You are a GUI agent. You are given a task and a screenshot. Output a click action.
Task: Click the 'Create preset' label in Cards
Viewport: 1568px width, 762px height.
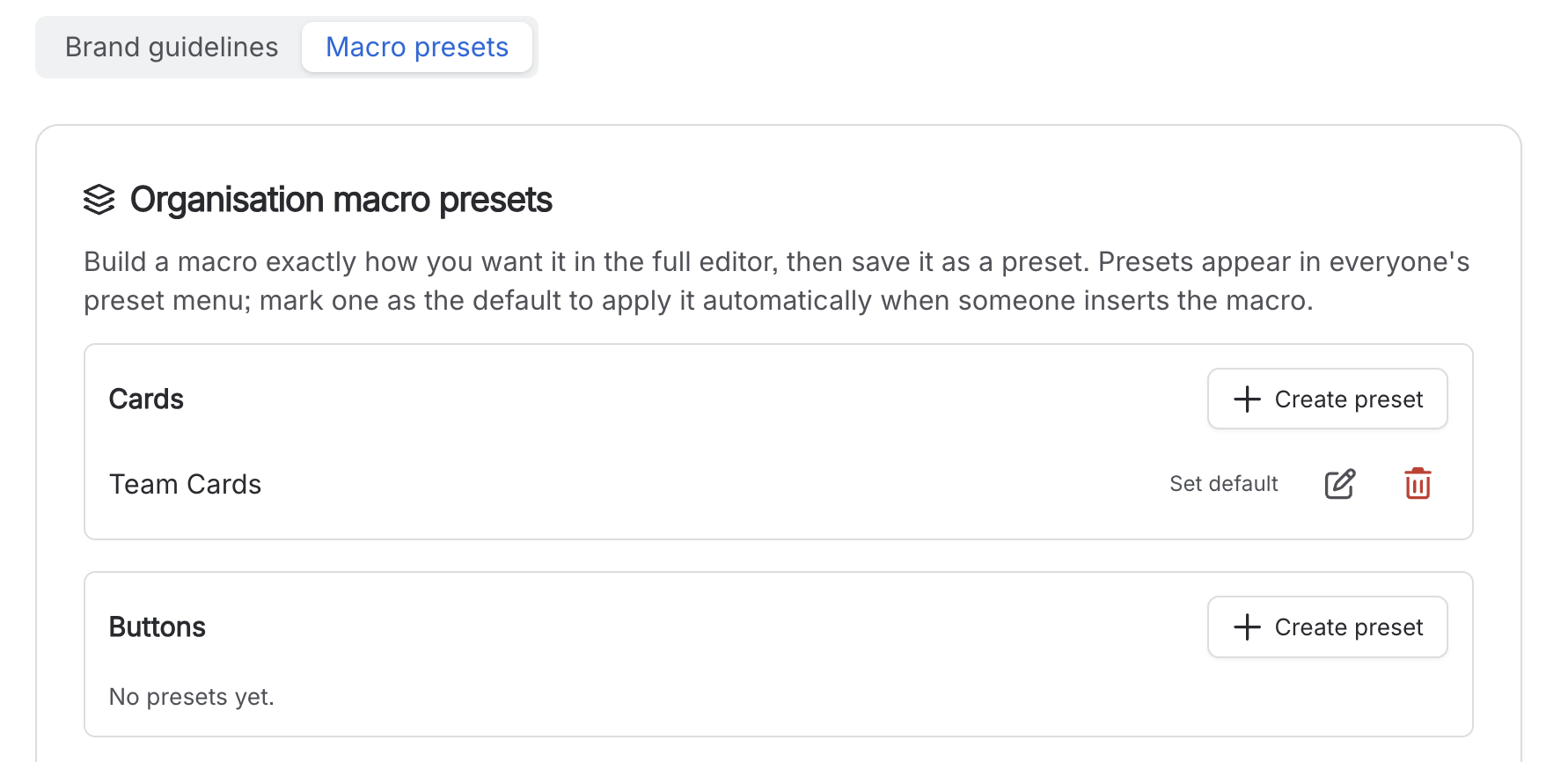(x=1349, y=399)
